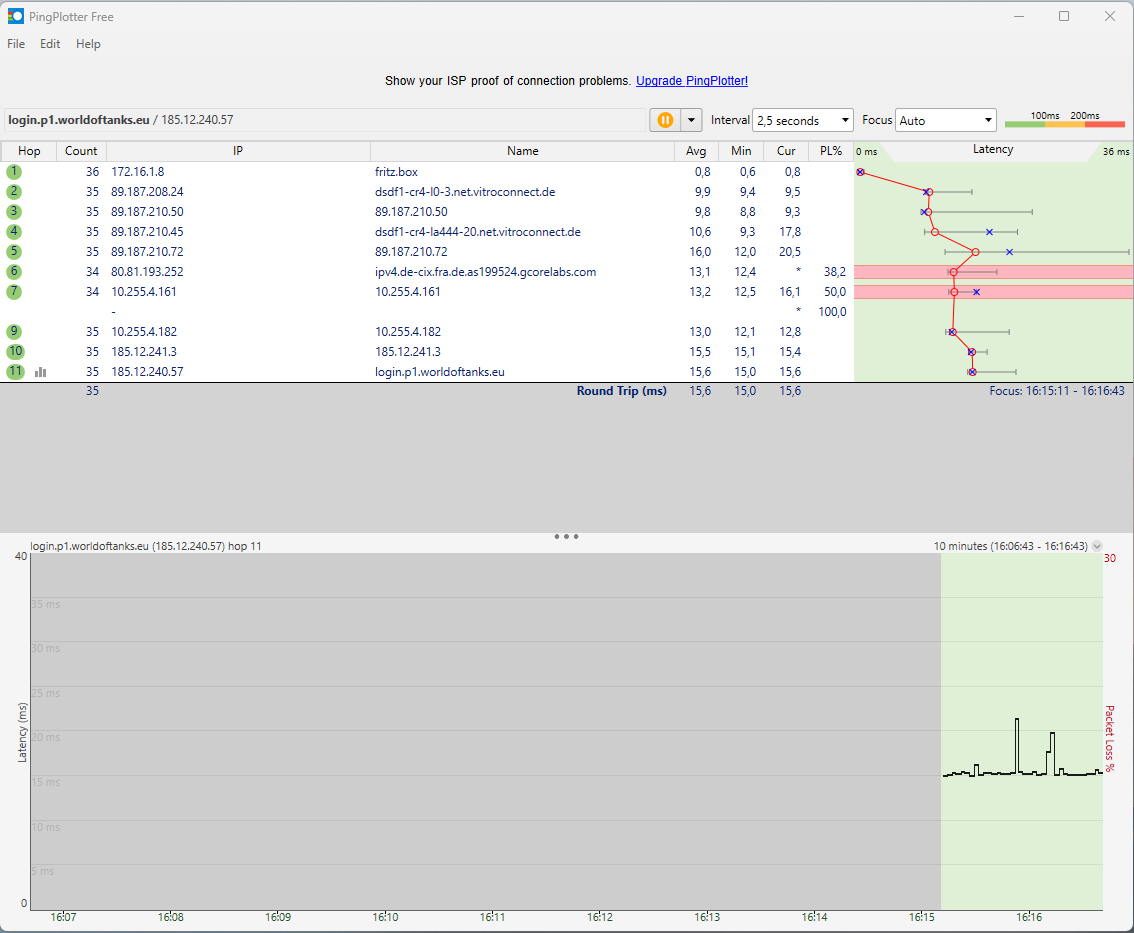Pause tracing with the orange pause button
Image resolution: width=1134 pixels, height=933 pixels.
(x=665, y=120)
